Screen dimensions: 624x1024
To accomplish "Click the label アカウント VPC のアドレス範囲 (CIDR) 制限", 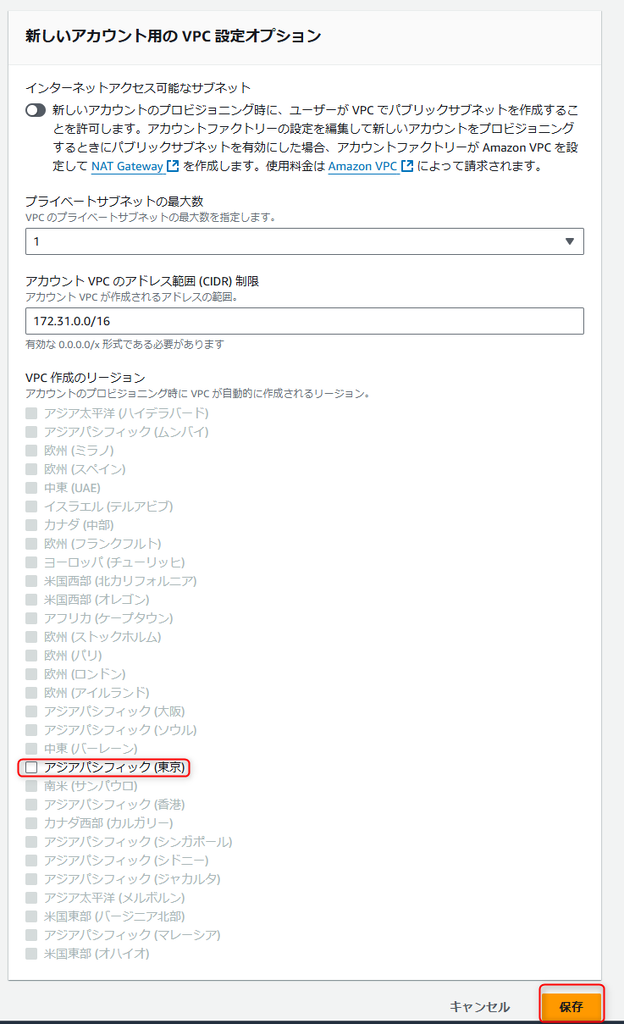I will click(x=142, y=281).
